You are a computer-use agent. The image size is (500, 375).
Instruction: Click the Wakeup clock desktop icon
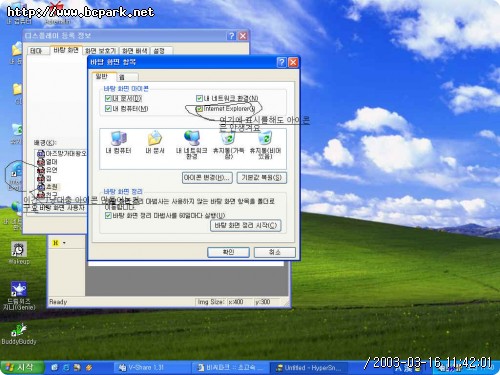tap(19, 253)
